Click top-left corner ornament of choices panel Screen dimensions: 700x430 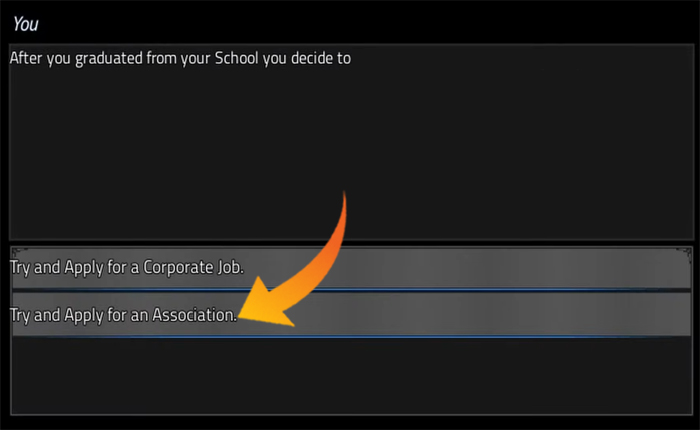15,250
